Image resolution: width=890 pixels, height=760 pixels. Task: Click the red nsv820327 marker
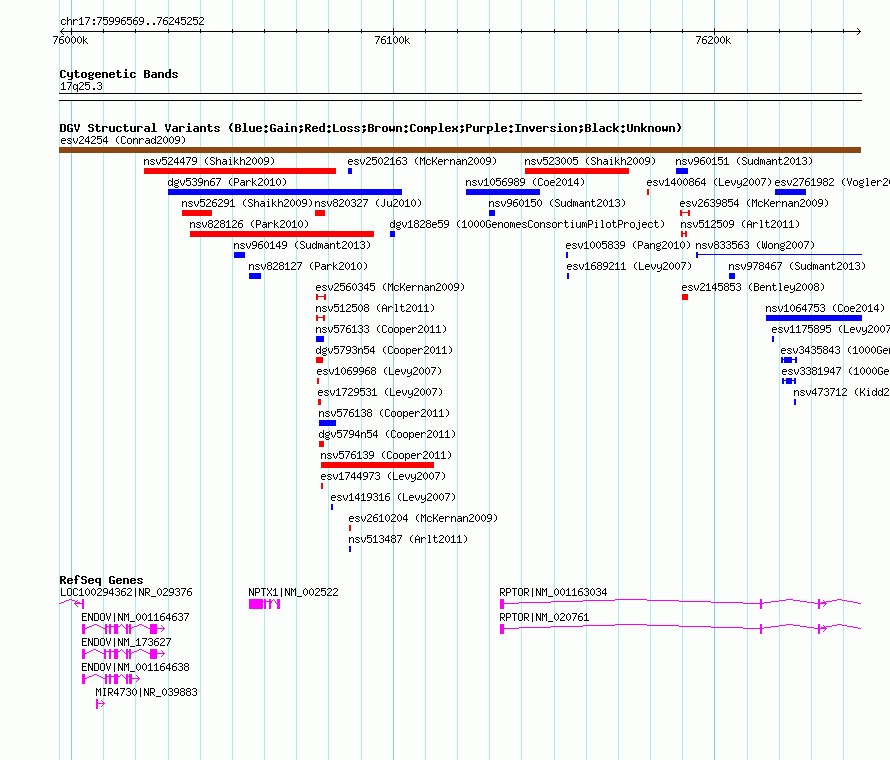(320, 213)
